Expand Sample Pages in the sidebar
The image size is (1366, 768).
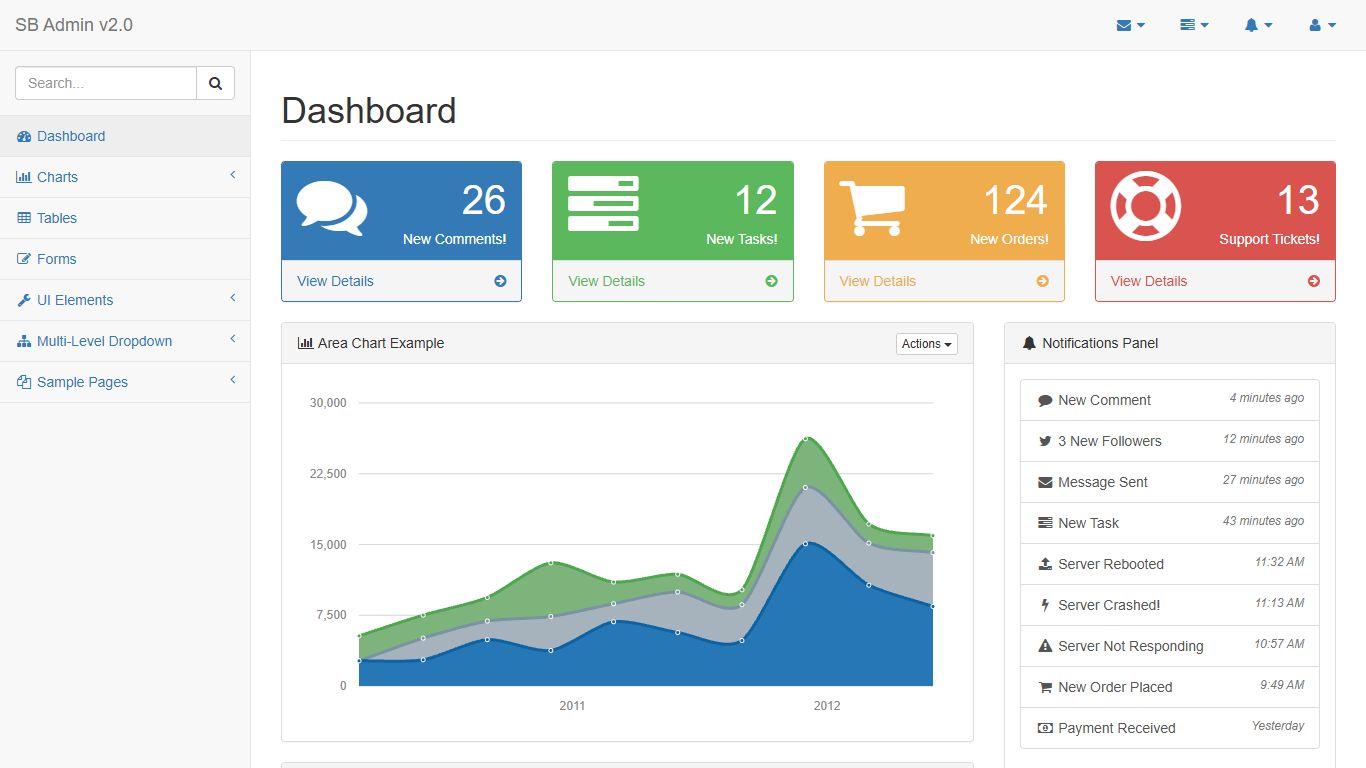coord(125,382)
